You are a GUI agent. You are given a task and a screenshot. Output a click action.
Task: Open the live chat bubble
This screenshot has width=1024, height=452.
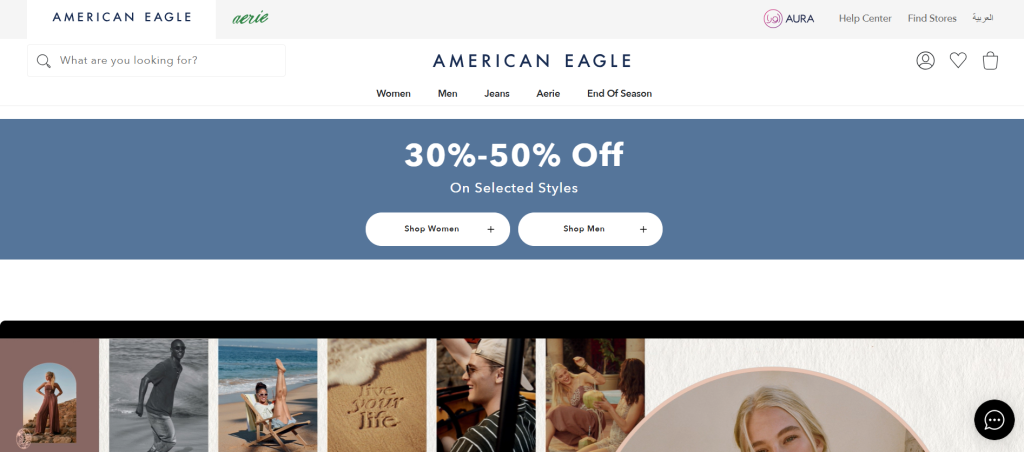(994, 419)
